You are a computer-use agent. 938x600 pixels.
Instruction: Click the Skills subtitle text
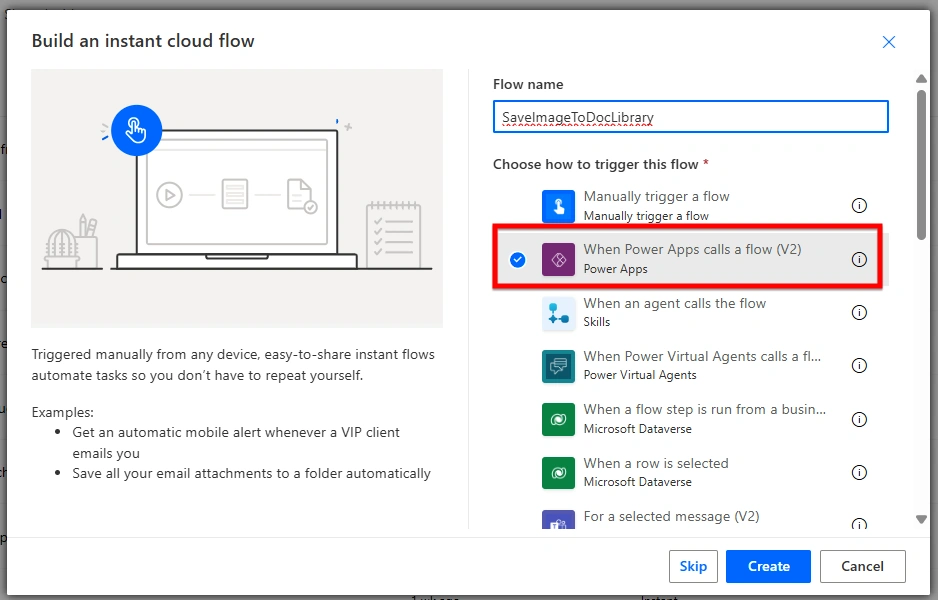click(597, 322)
